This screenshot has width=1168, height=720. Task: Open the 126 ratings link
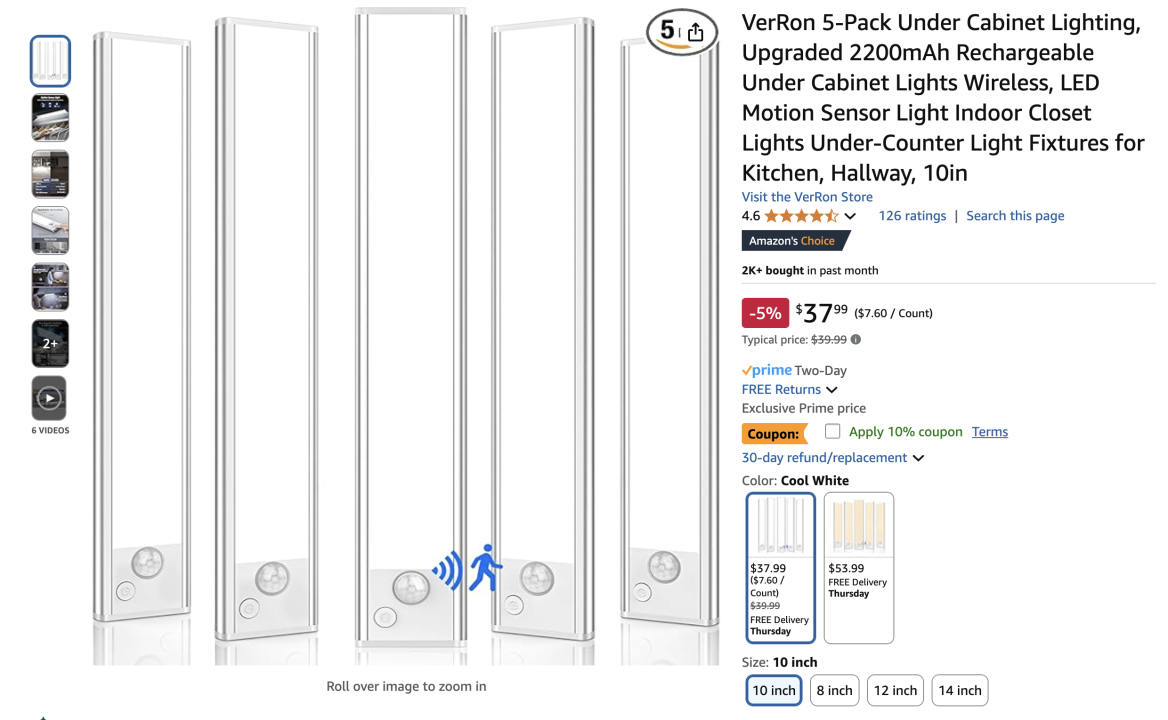(x=912, y=216)
